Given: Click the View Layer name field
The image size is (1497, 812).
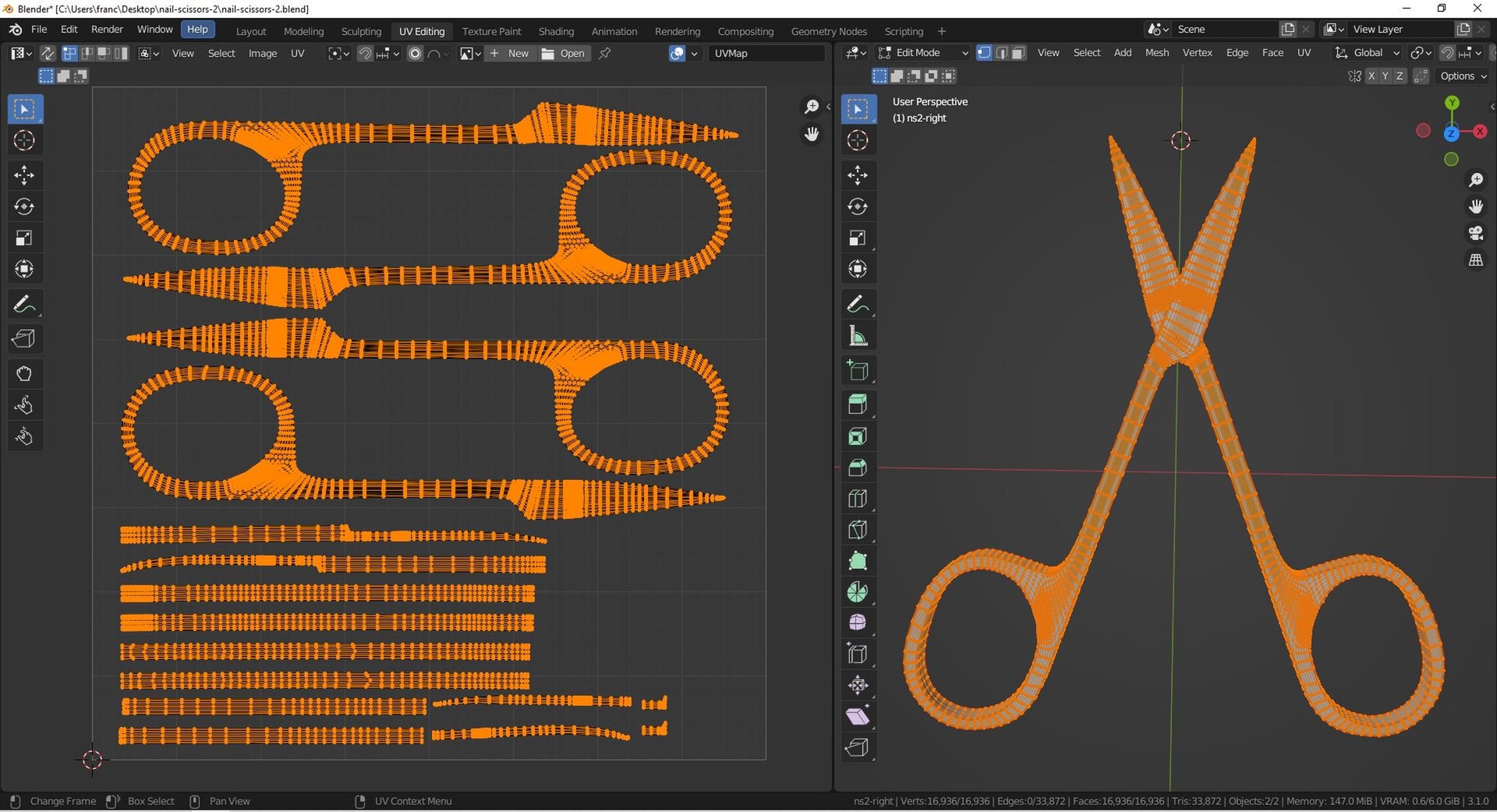Looking at the screenshot, I should click(1401, 29).
